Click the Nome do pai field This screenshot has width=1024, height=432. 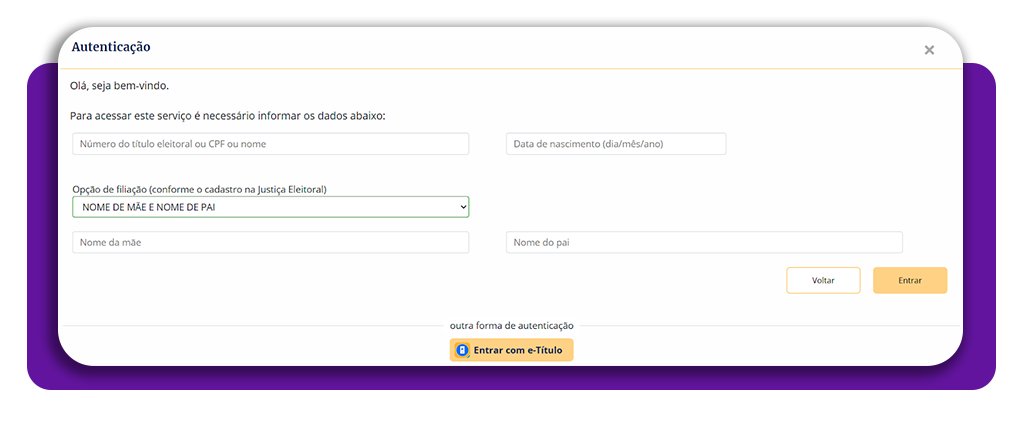pyautogui.click(x=704, y=242)
